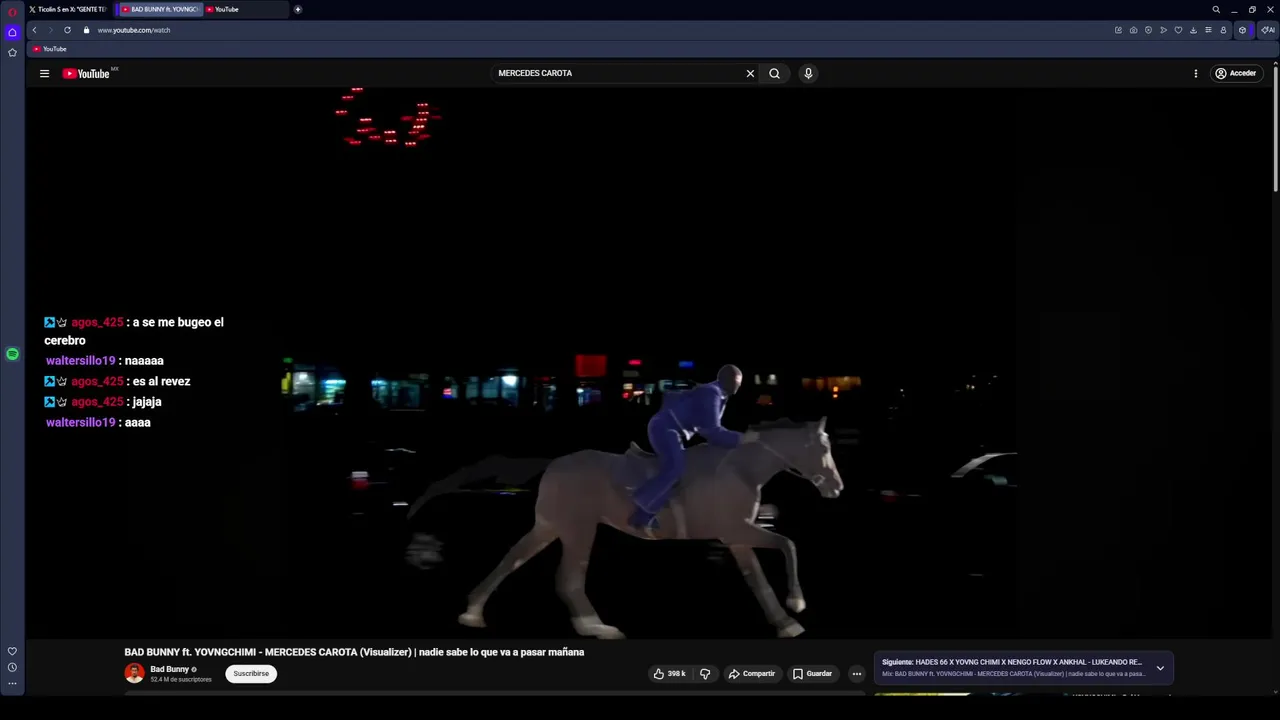Open the snapshot edit toolbar icon
Image resolution: width=1280 pixels, height=720 pixels.
[1118, 30]
